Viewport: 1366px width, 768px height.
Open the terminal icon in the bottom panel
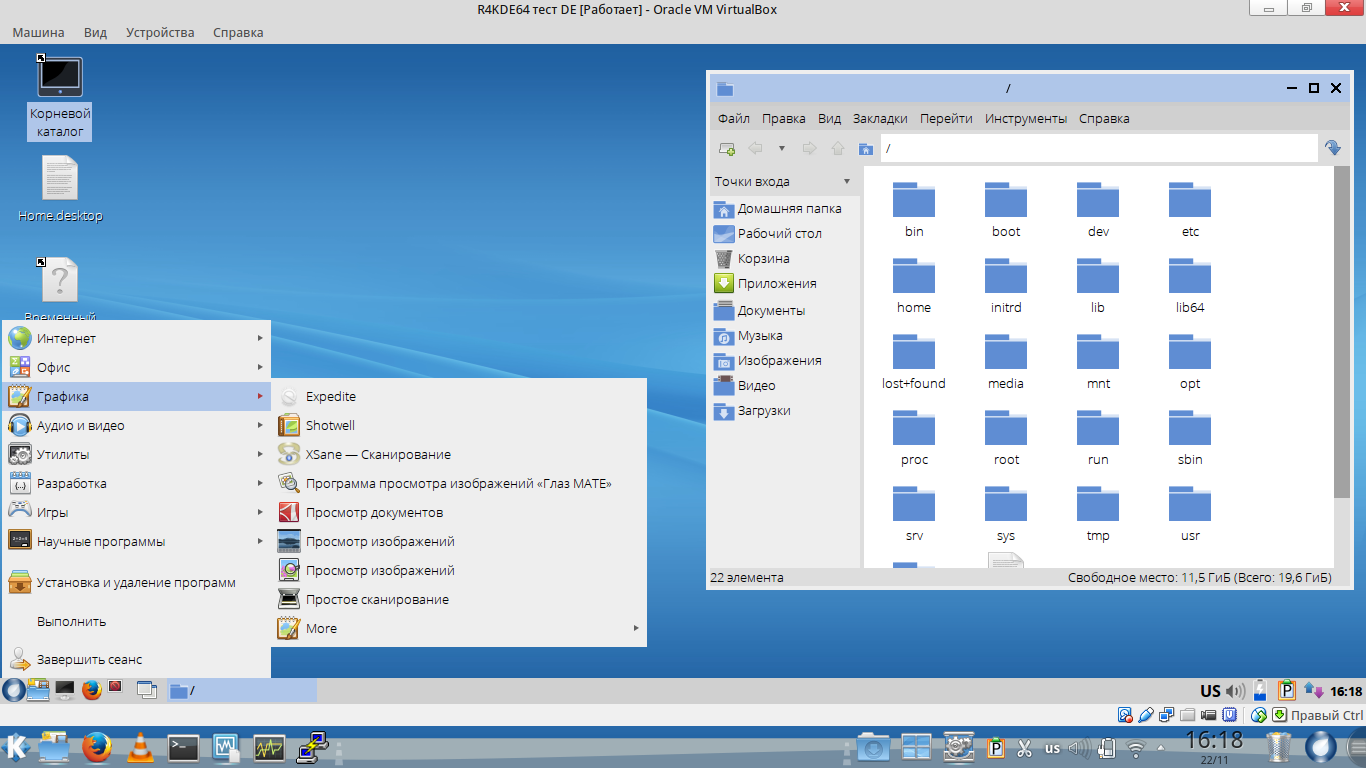(184, 747)
